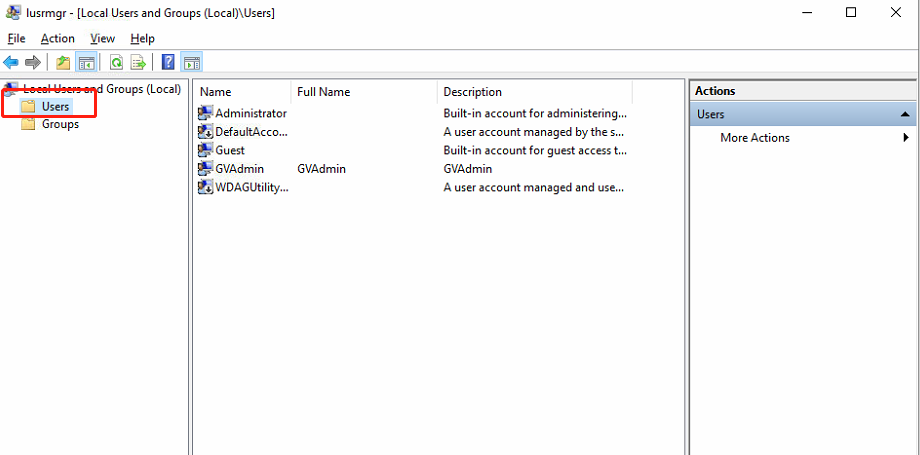Close the lusrmgr window
Screen dimensions: 920x455
896,12
